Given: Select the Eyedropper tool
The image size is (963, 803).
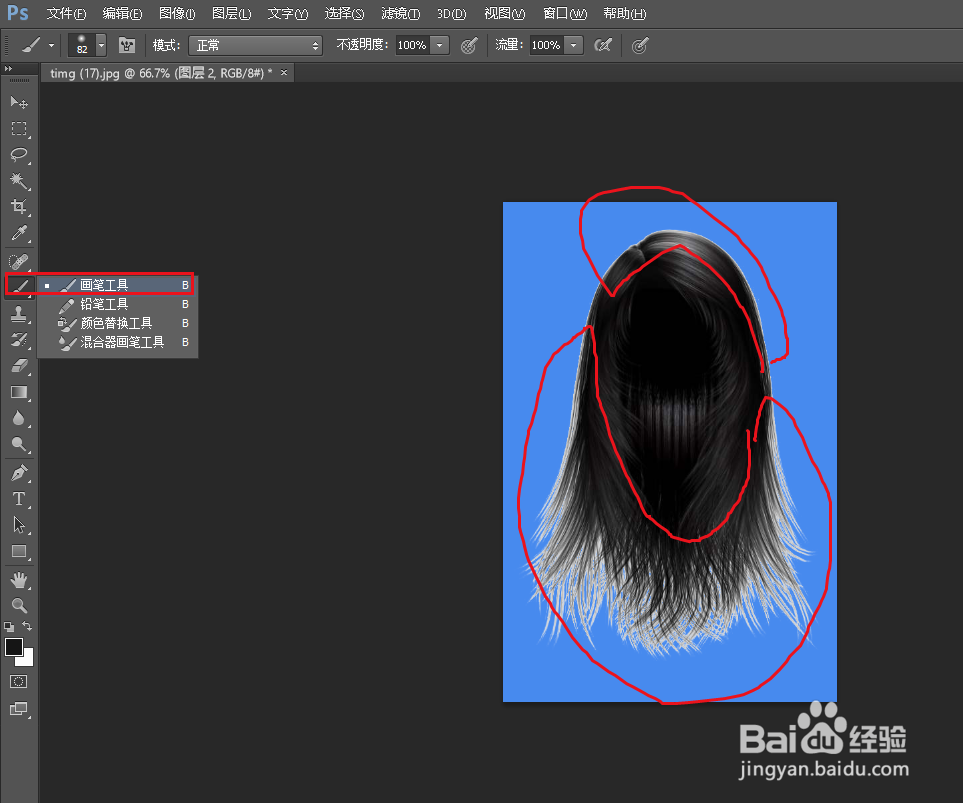Looking at the screenshot, I should click(18, 233).
